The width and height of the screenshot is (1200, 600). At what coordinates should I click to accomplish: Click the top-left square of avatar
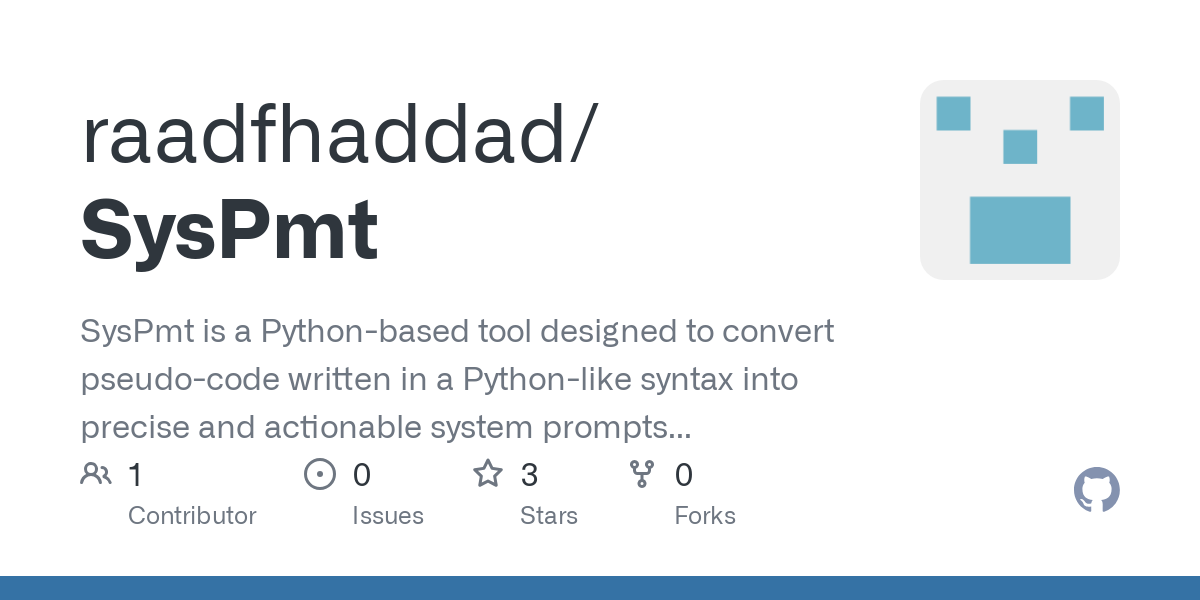953,113
